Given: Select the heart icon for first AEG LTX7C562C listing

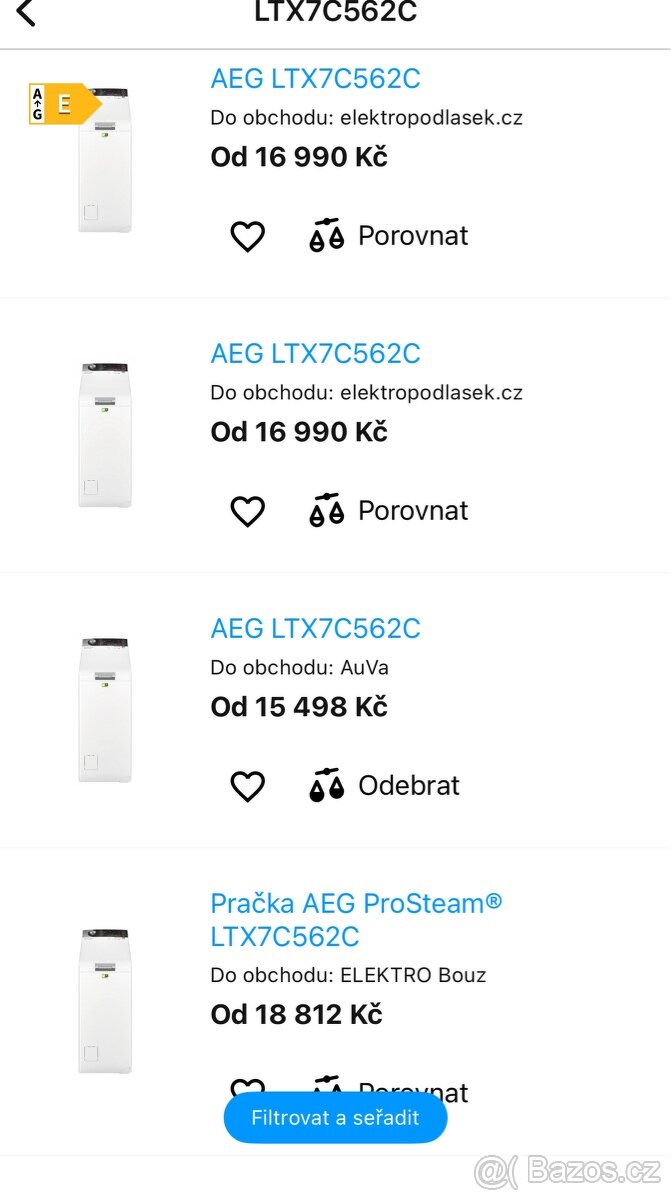Looking at the screenshot, I should [247, 235].
